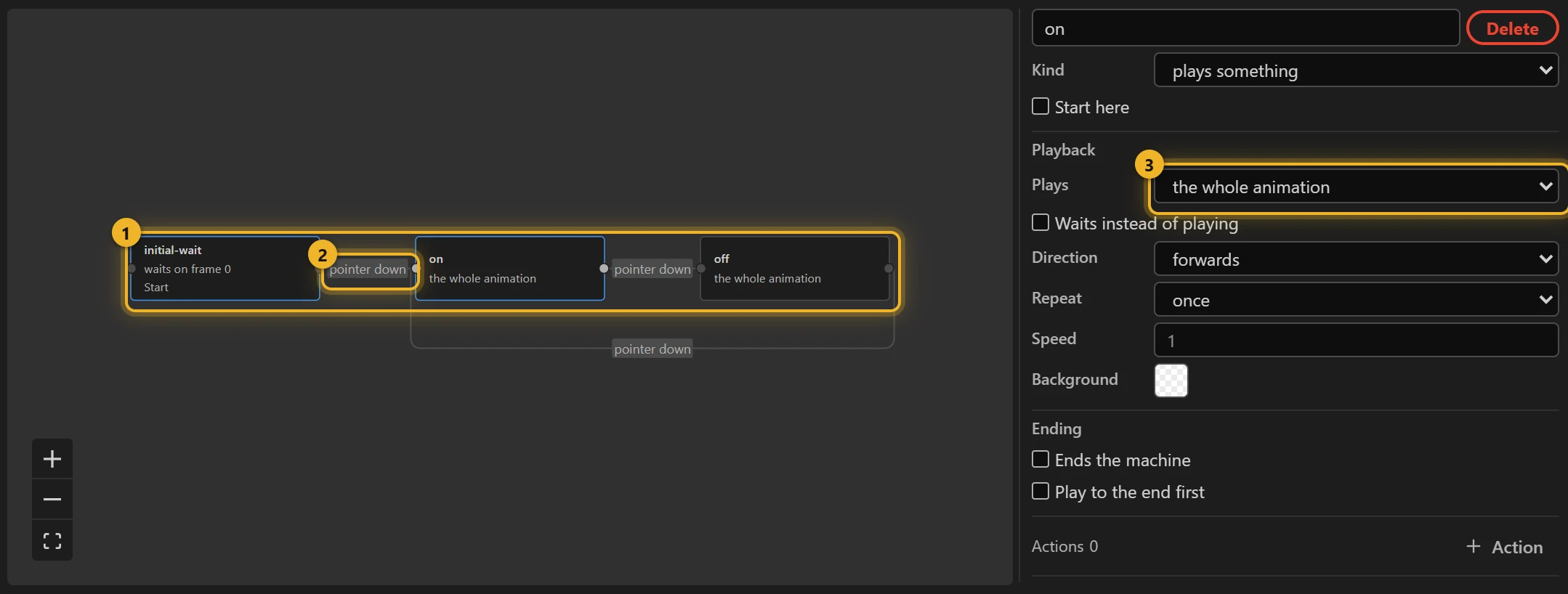Pick the Background color swatch

coord(1171,381)
